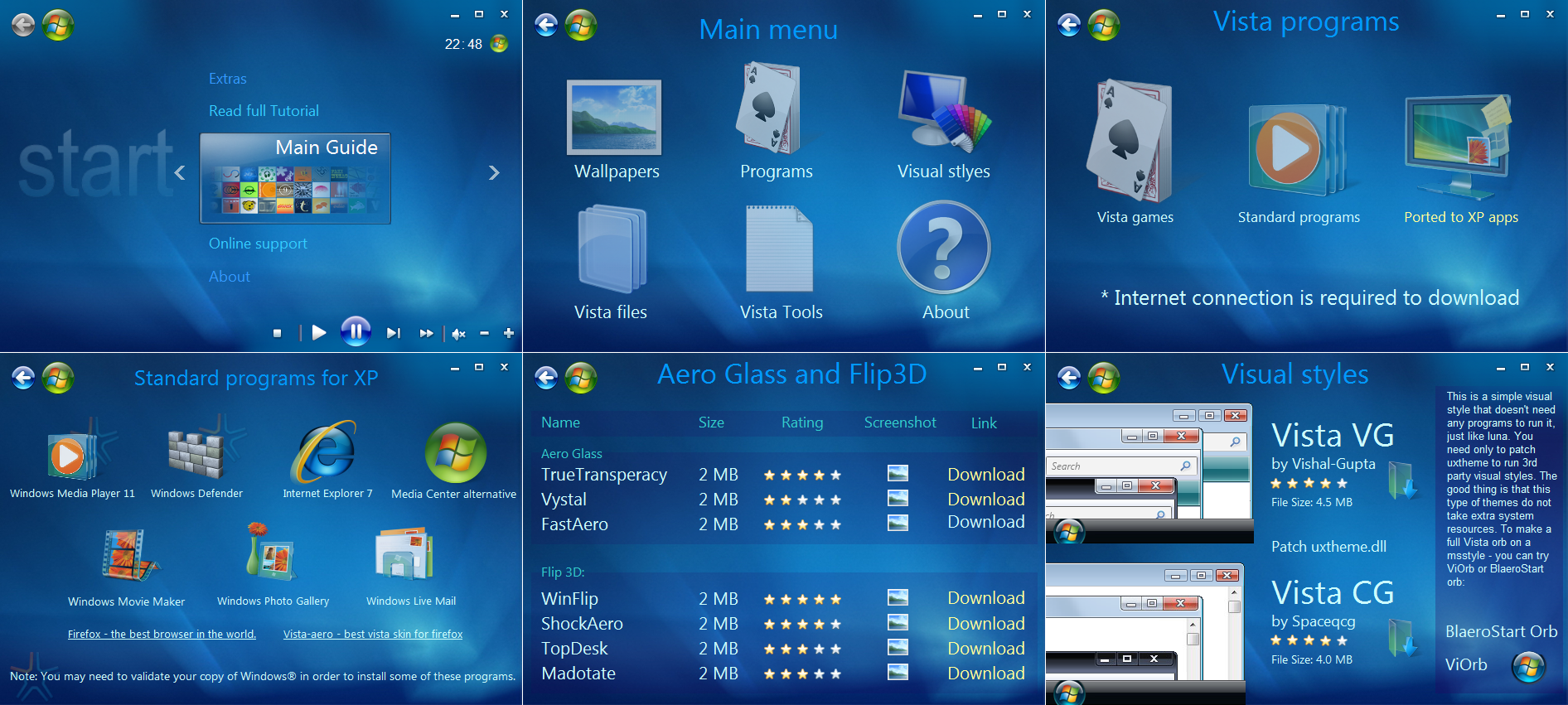Select Windows Photo Gallery icon

point(272,552)
